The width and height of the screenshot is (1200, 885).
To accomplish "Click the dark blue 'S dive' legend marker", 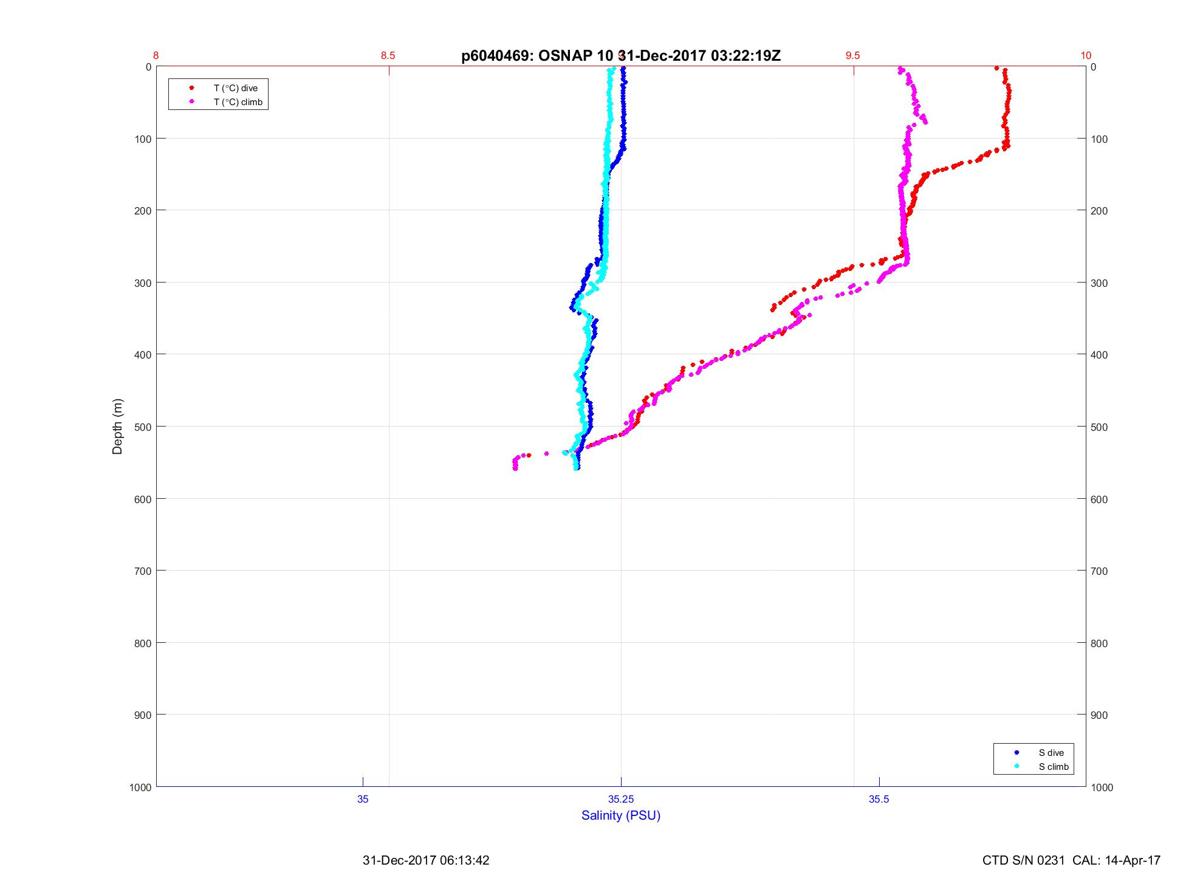I will click(1016, 752).
